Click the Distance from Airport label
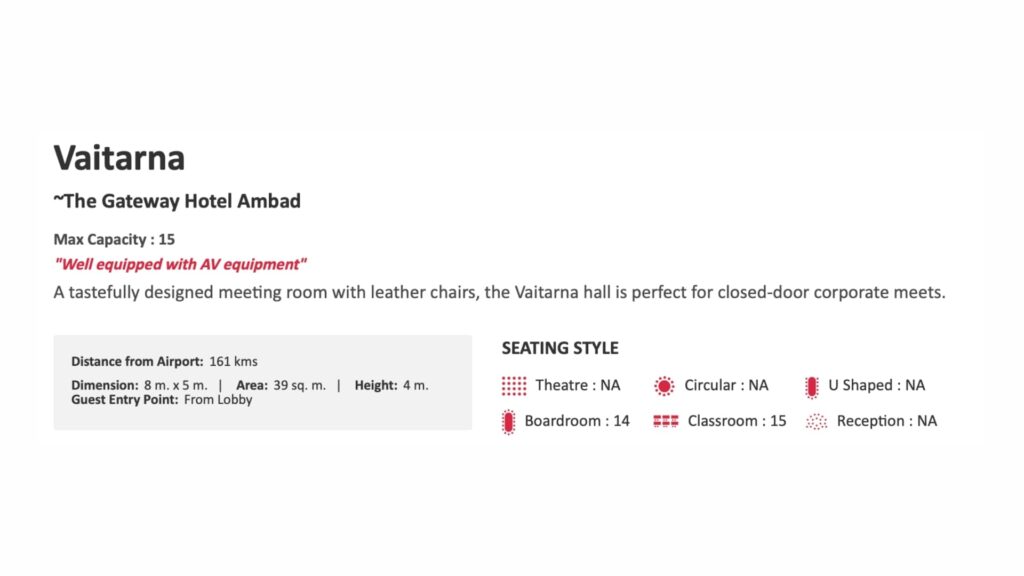Image resolution: width=1024 pixels, height=576 pixels. (138, 361)
